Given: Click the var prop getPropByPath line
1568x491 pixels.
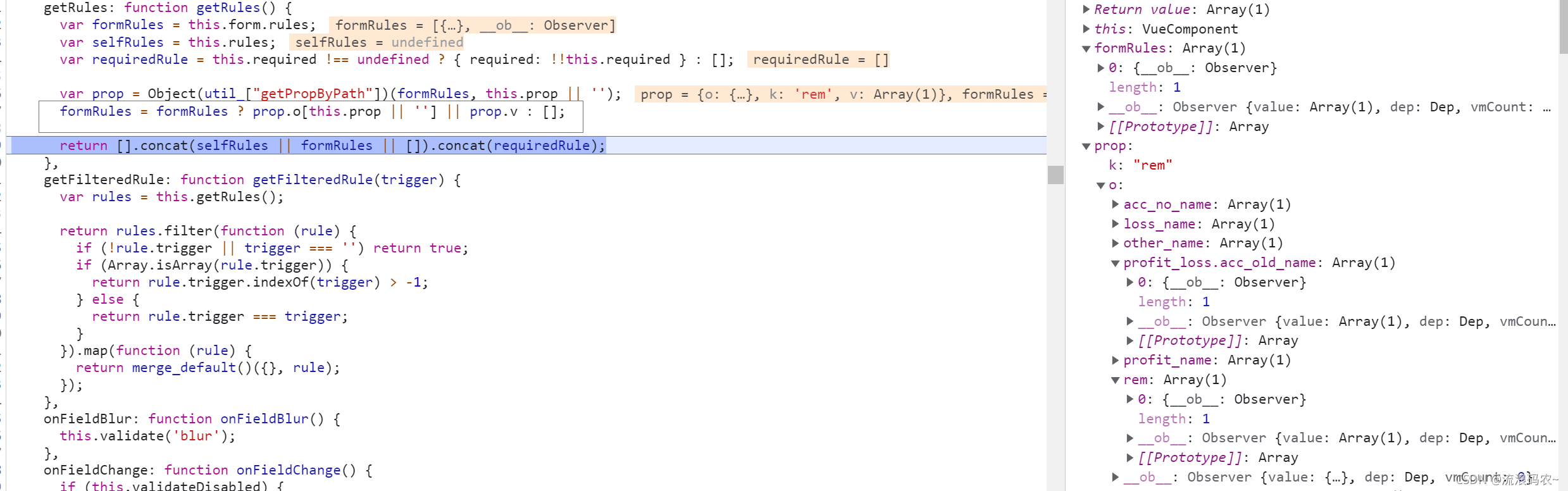Looking at the screenshot, I should pos(340,94).
